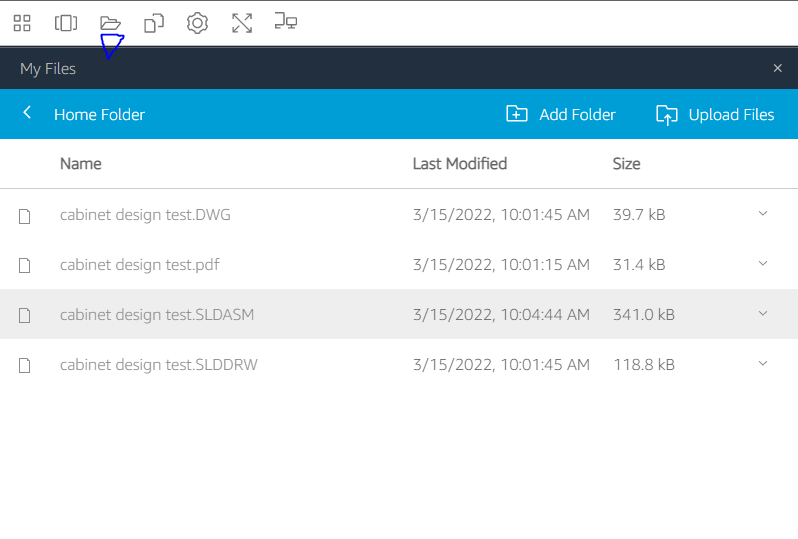Open the cabinet design test.SLDASM file row
Image resolution: width=798 pixels, height=539 pixels.
[399, 314]
